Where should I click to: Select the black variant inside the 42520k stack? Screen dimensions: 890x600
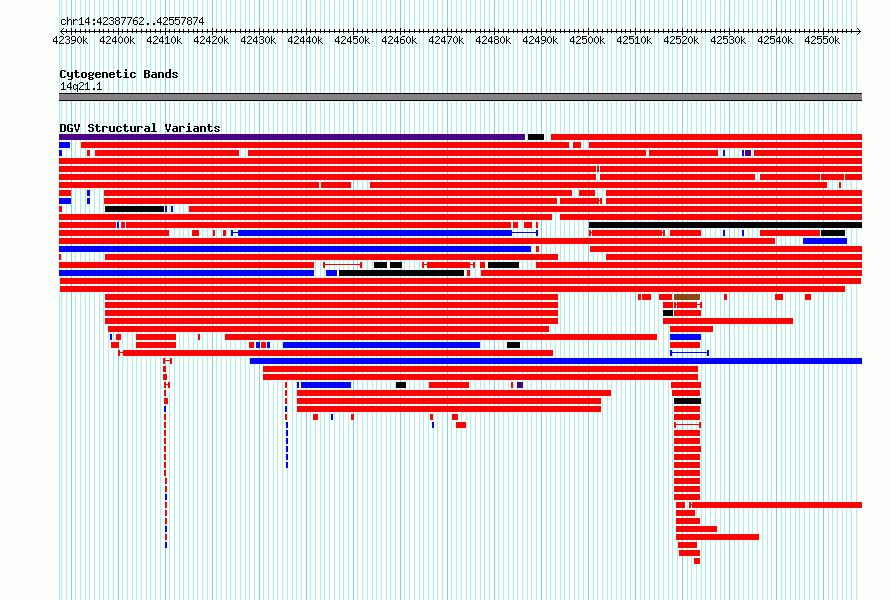(x=687, y=401)
